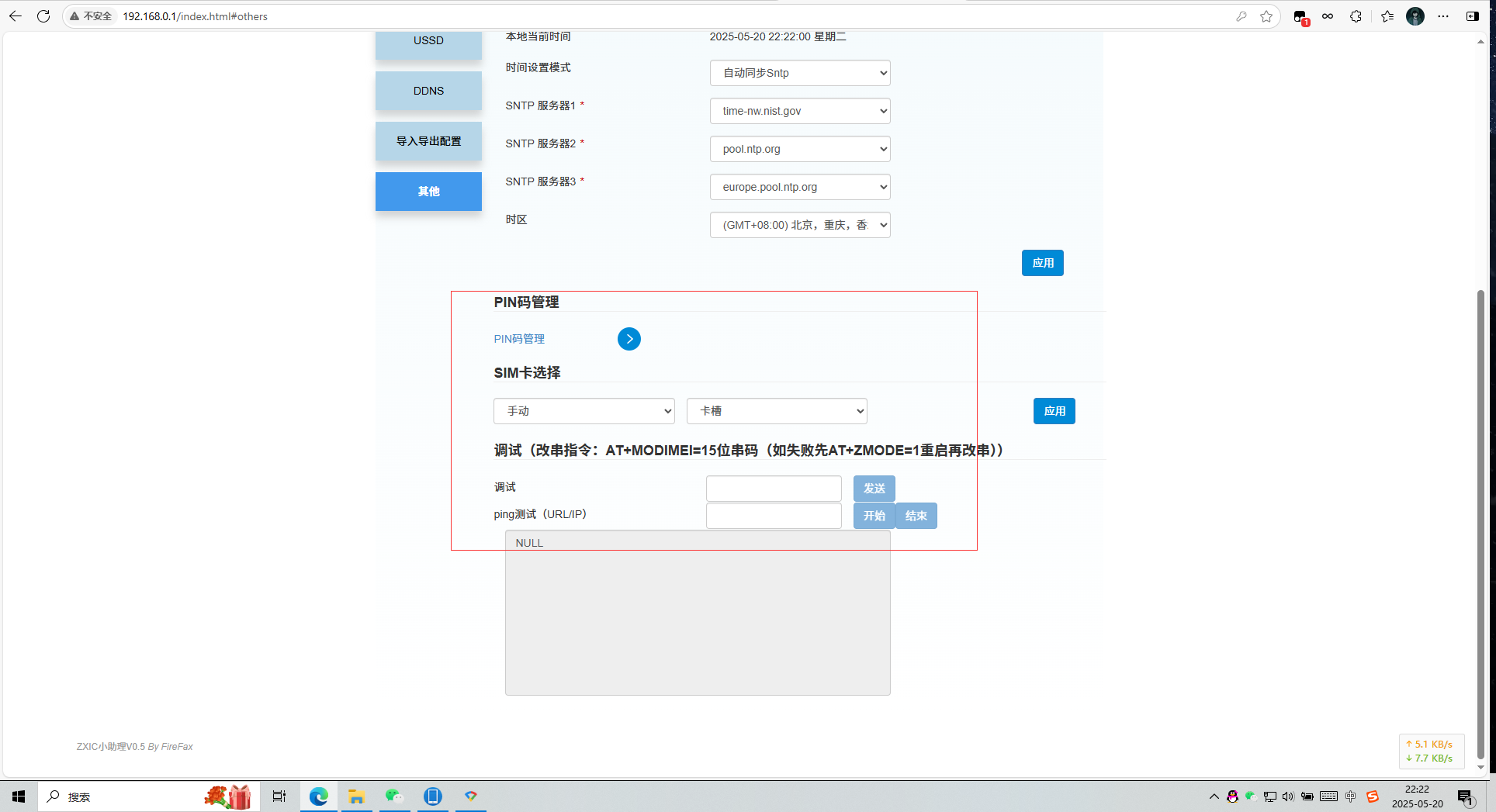This screenshot has width=1496, height=812.
Task: Open the 导入导出配置 sidebar tab
Action: coord(428,141)
